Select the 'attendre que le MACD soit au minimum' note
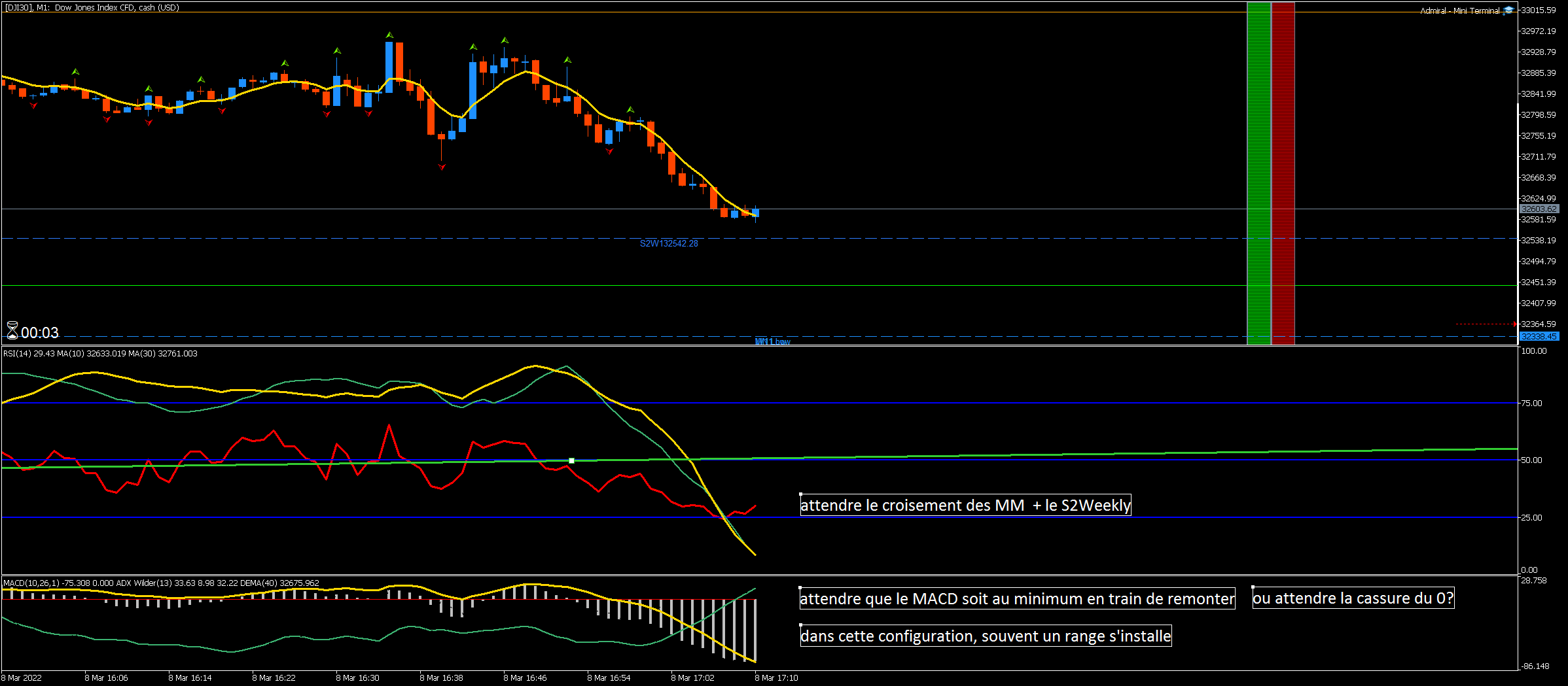The width and height of the screenshot is (1568, 686). [x=1017, y=599]
